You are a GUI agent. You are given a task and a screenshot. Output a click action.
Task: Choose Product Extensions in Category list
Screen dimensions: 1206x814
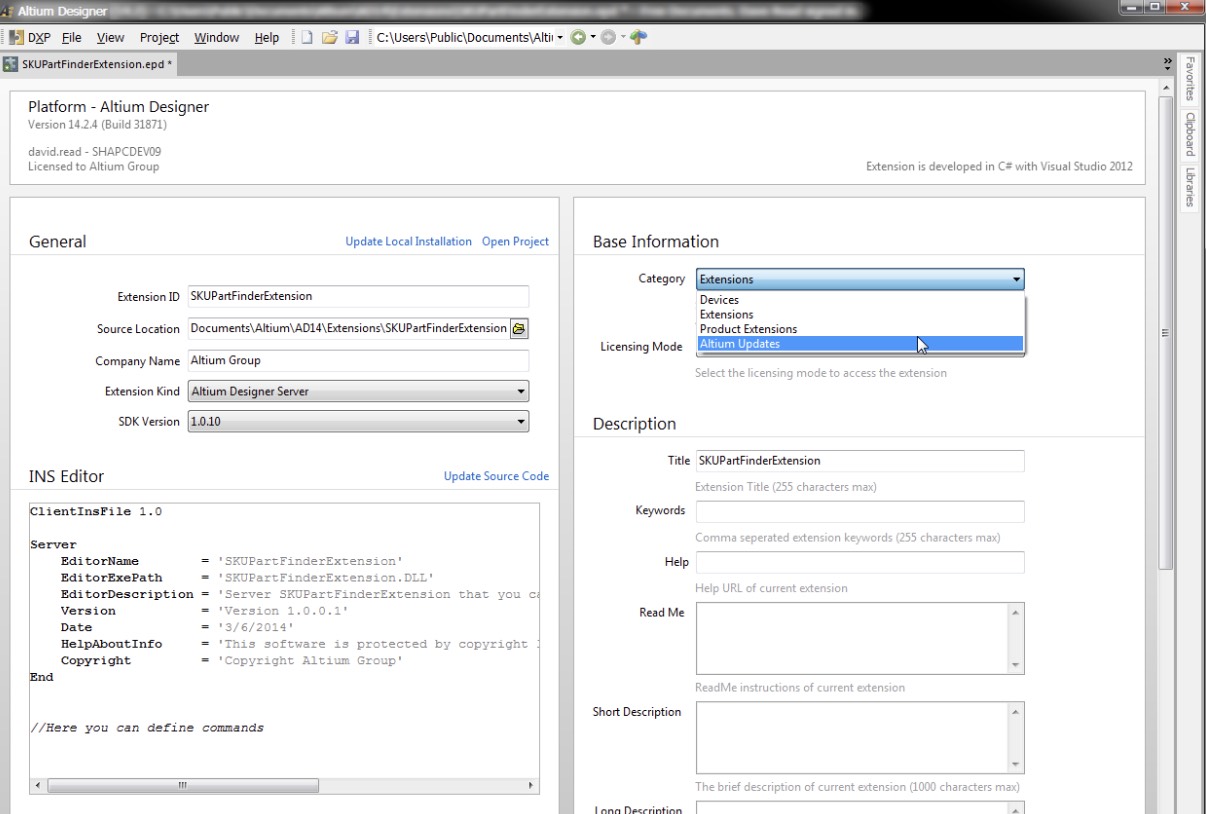[748, 329]
